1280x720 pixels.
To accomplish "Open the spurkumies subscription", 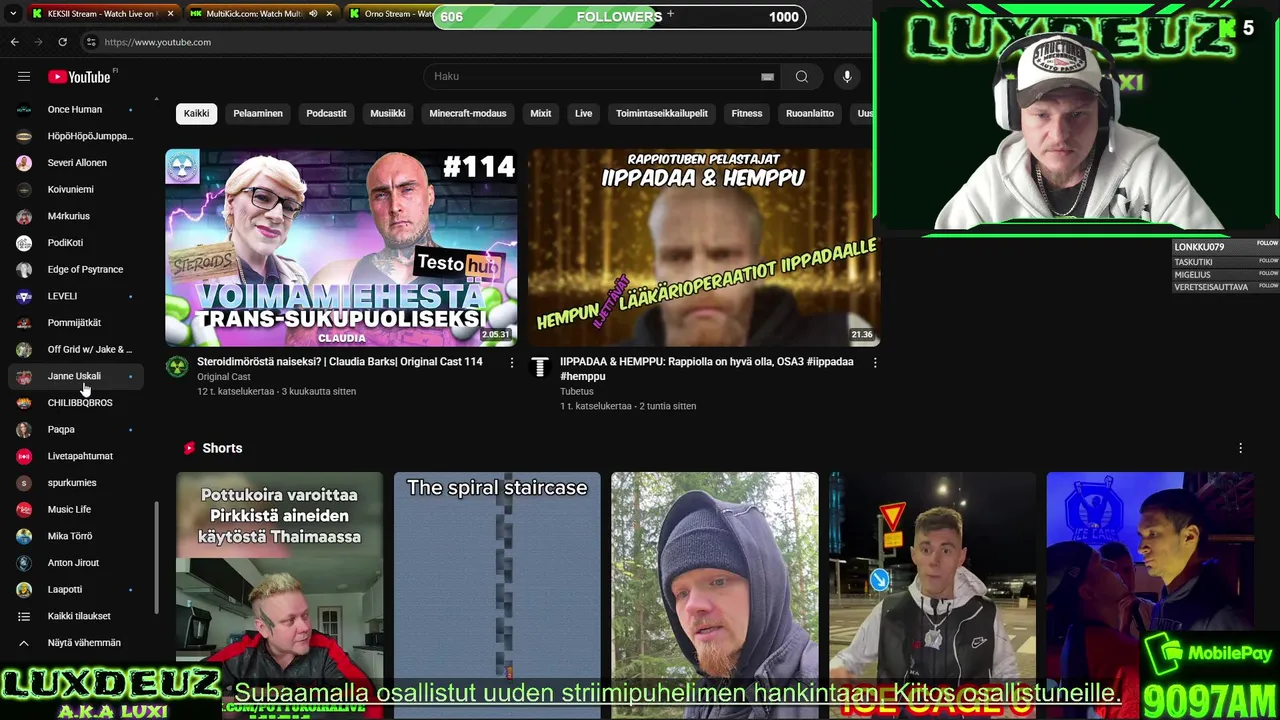I will pyautogui.click(x=76, y=483).
